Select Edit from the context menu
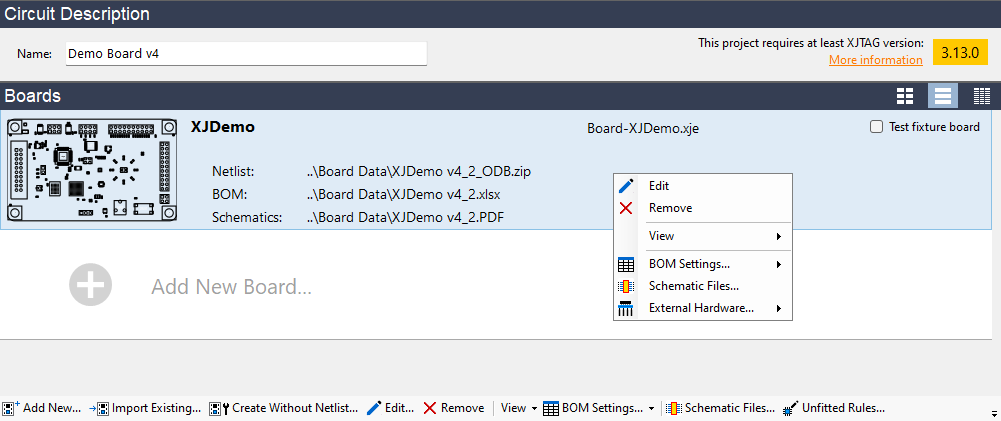The image size is (1001, 421). [659, 186]
